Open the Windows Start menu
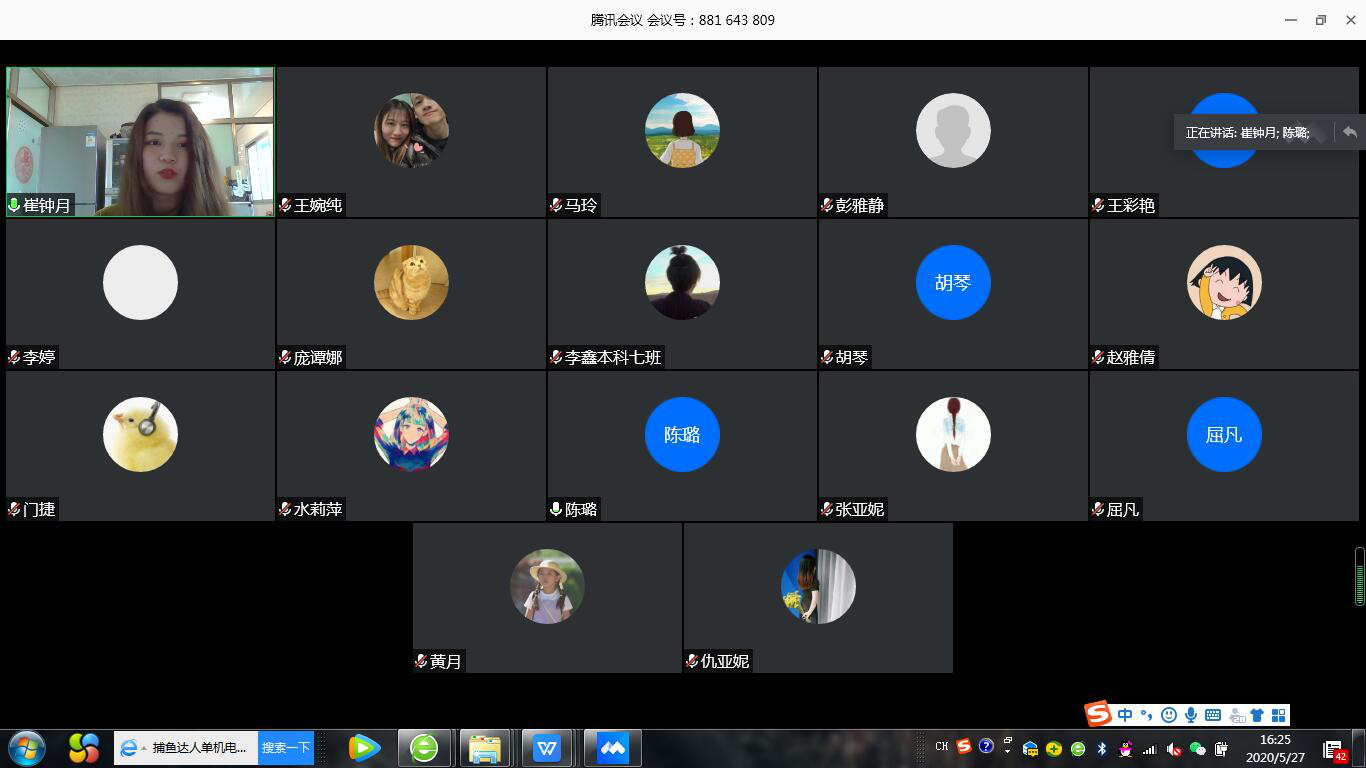This screenshot has width=1366, height=768. 27,747
